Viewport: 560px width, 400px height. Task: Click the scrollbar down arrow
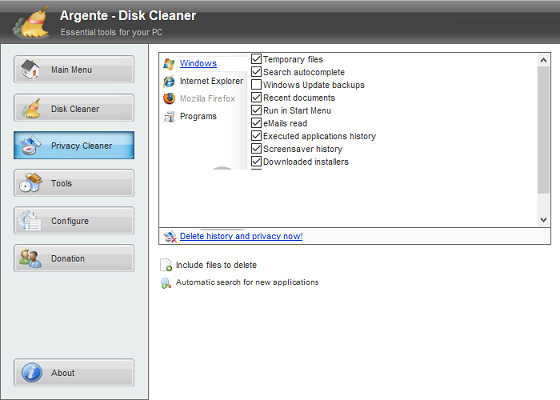coord(544,220)
